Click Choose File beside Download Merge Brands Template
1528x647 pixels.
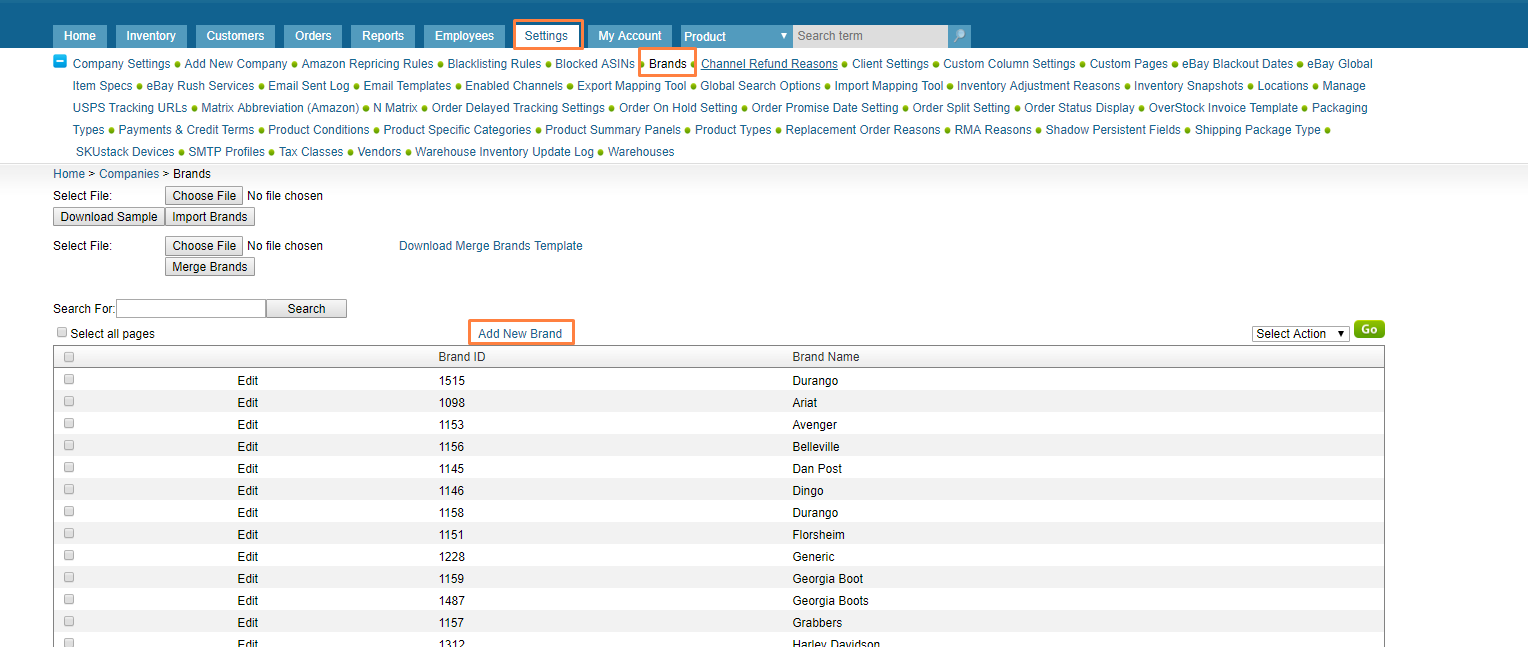(x=204, y=246)
